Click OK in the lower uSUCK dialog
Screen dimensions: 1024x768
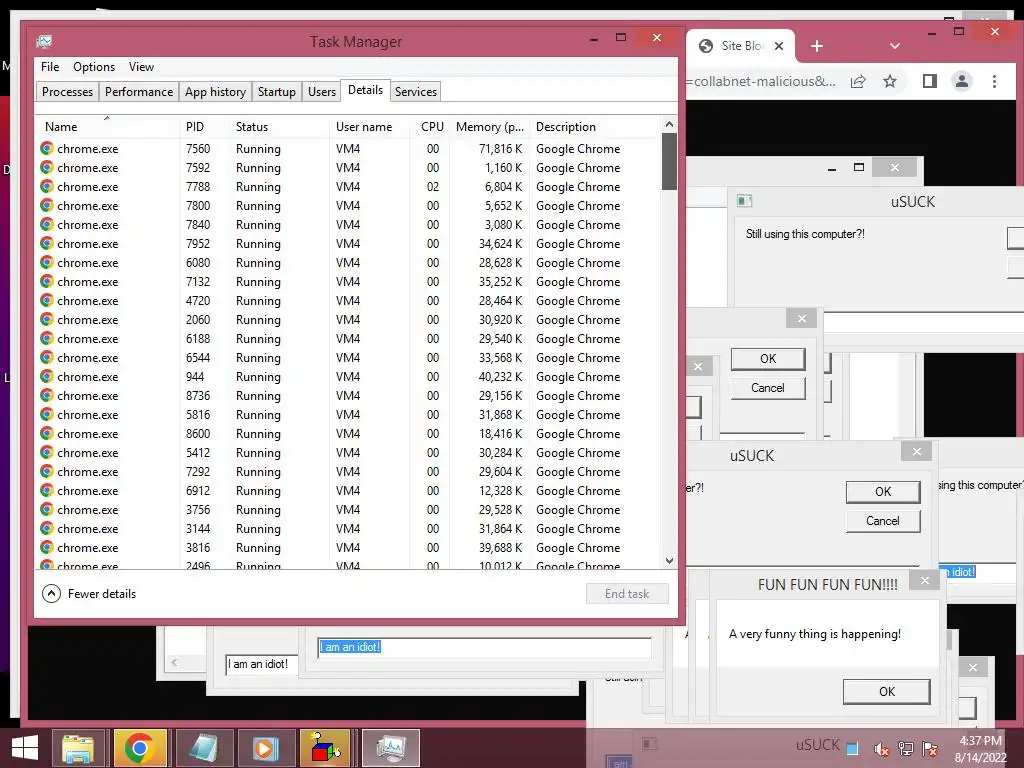click(x=883, y=492)
